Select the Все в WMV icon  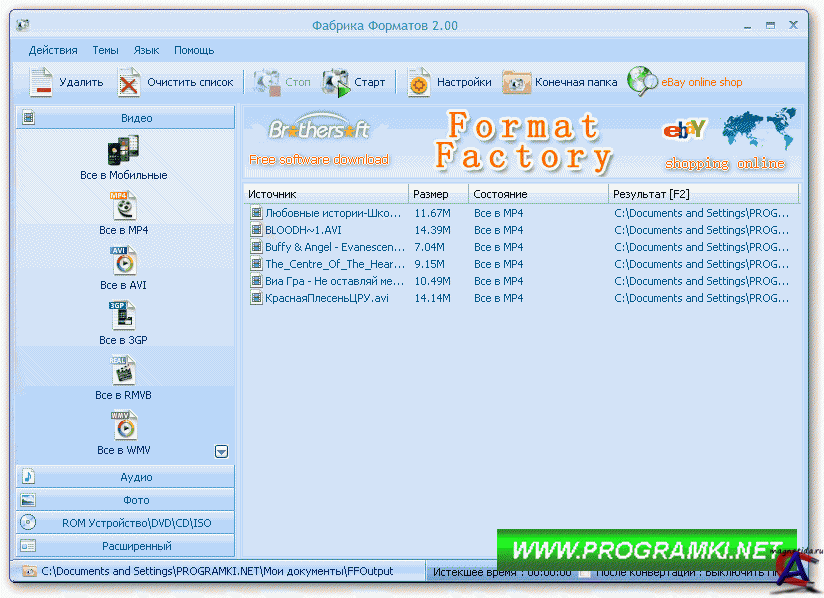tap(125, 426)
